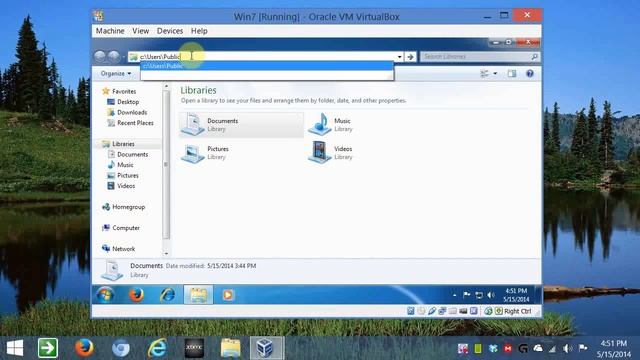
Task: Select Desktop under Favorites
Action: click(123, 102)
